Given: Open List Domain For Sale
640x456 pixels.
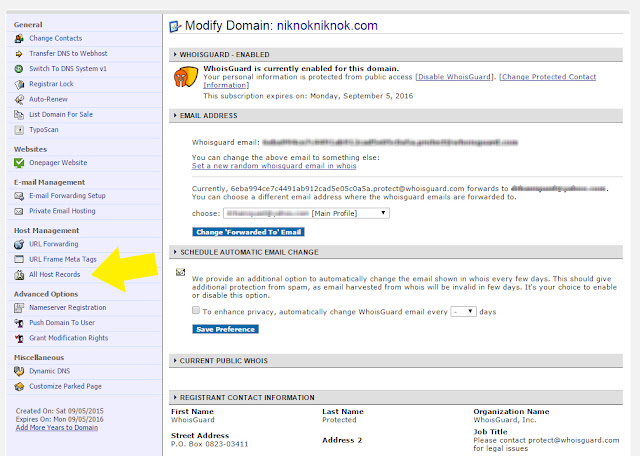Looking at the screenshot, I should (x=61, y=115).
